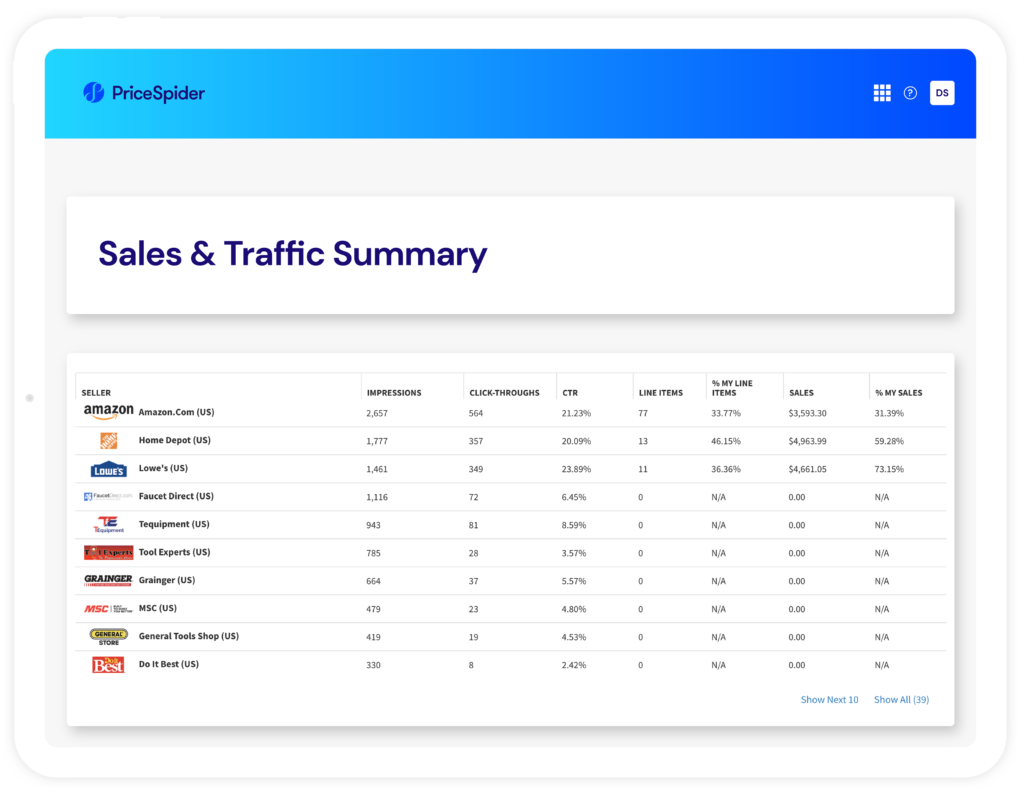Viewport: 1024px width, 800px height.
Task: Click Lowe's $4,661.05 sales value
Action: tap(807, 470)
